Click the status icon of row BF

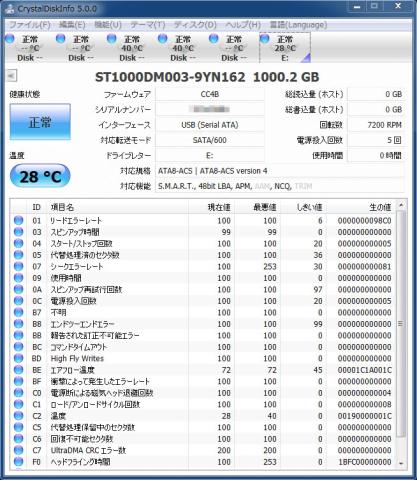[19, 381]
